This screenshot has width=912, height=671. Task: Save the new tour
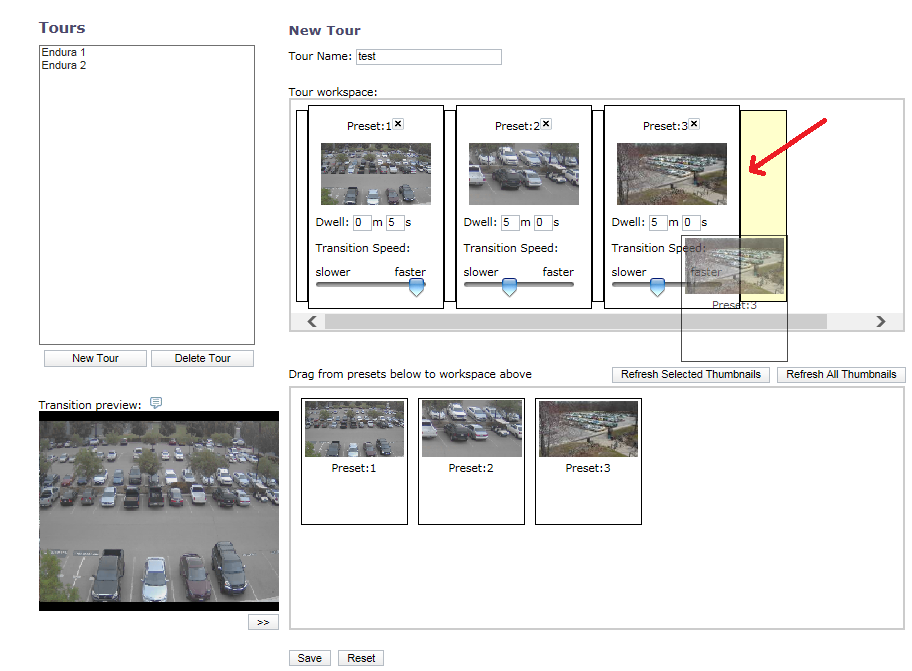(310, 658)
